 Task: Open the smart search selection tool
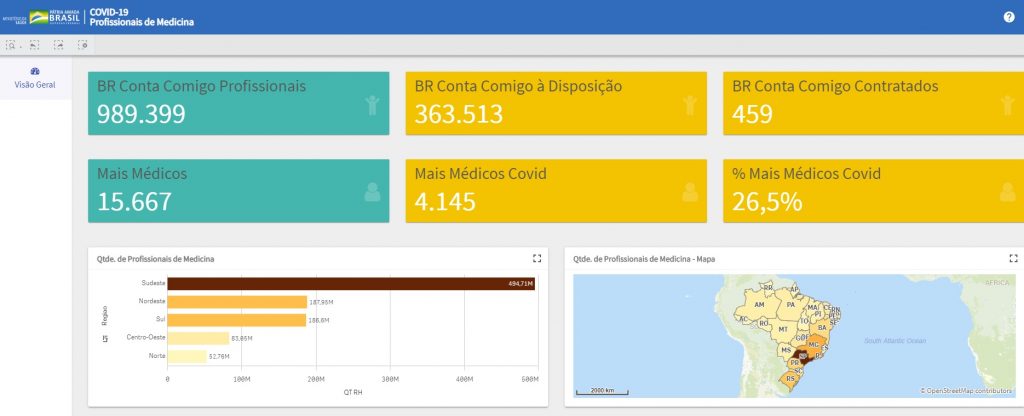(11, 45)
